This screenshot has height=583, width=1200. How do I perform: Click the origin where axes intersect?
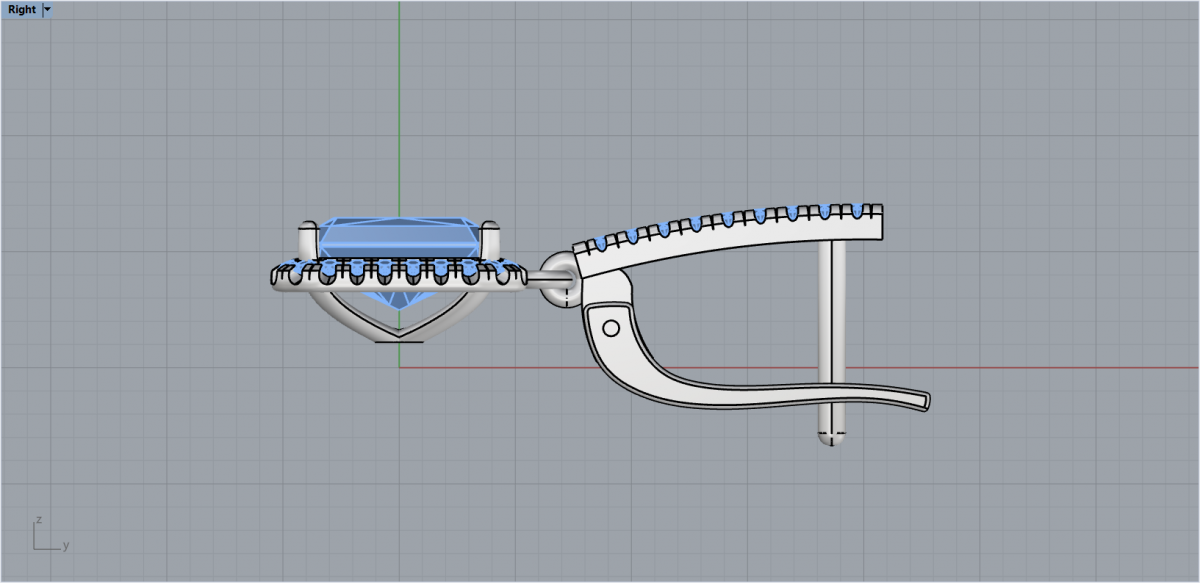(399, 367)
